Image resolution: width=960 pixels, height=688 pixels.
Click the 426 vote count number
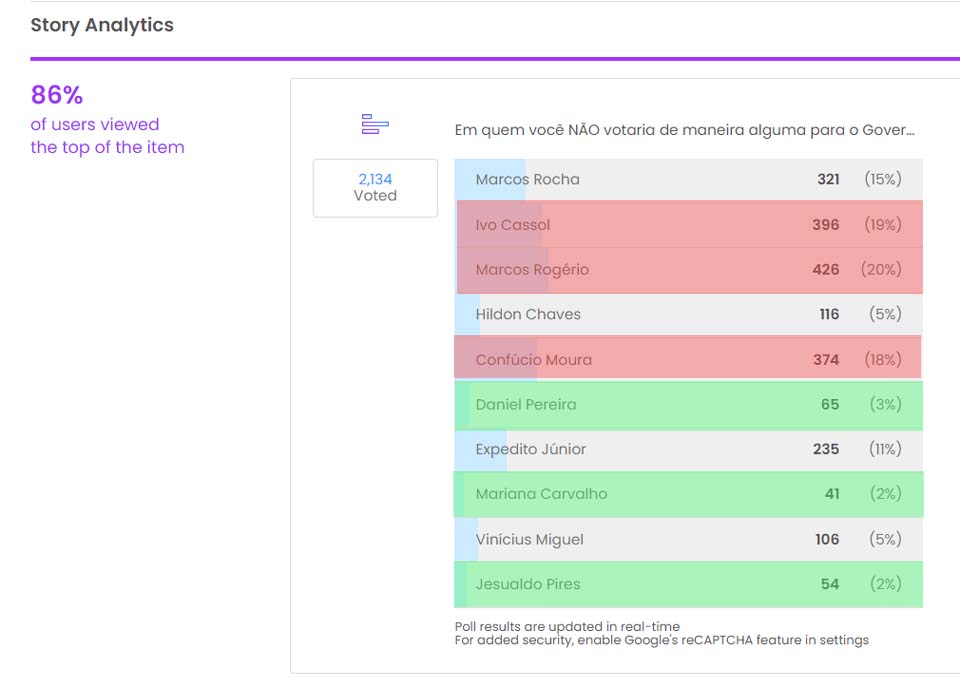(826, 270)
